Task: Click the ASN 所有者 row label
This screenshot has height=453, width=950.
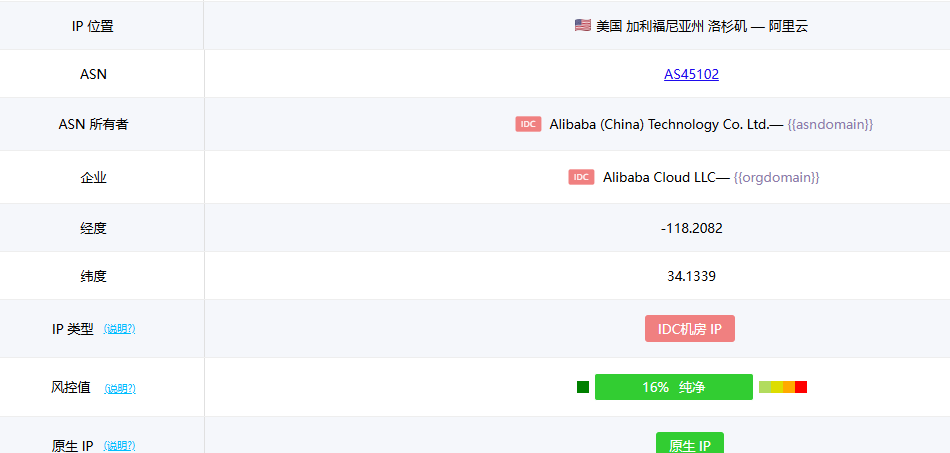Action: click(x=93, y=124)
